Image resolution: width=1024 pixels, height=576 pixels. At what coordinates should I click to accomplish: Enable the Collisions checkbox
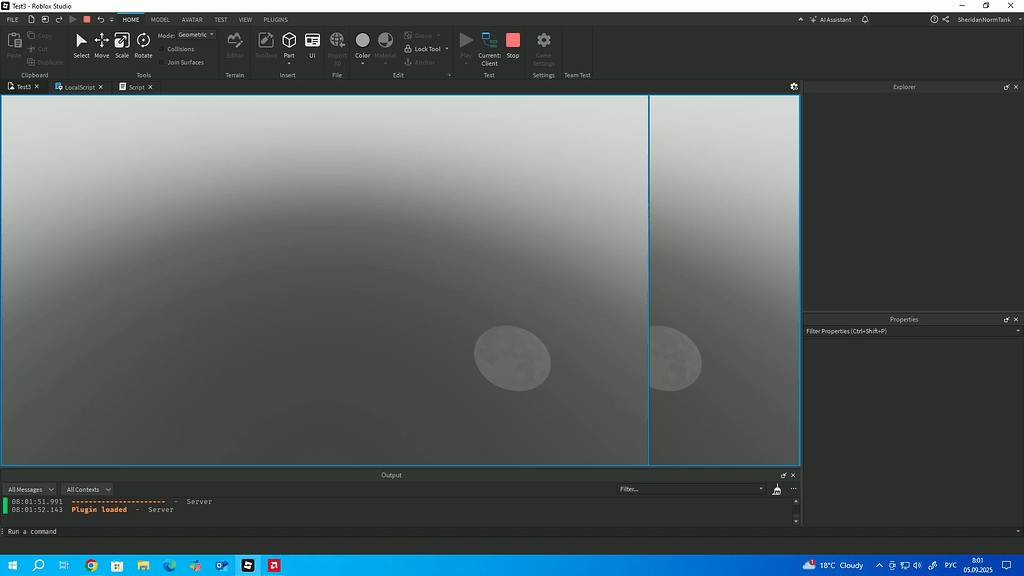point(162,49)
